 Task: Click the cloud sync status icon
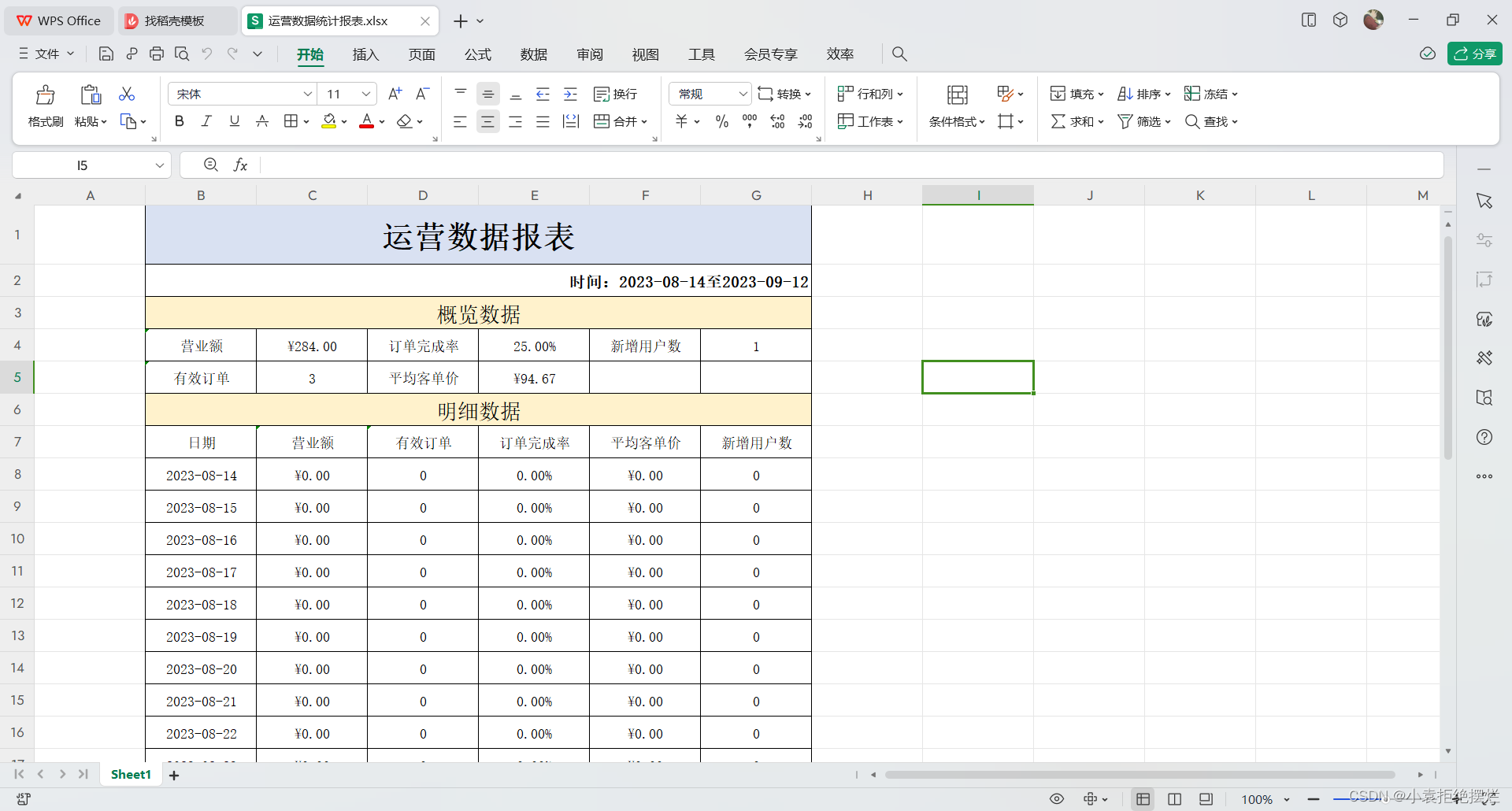1428,54
